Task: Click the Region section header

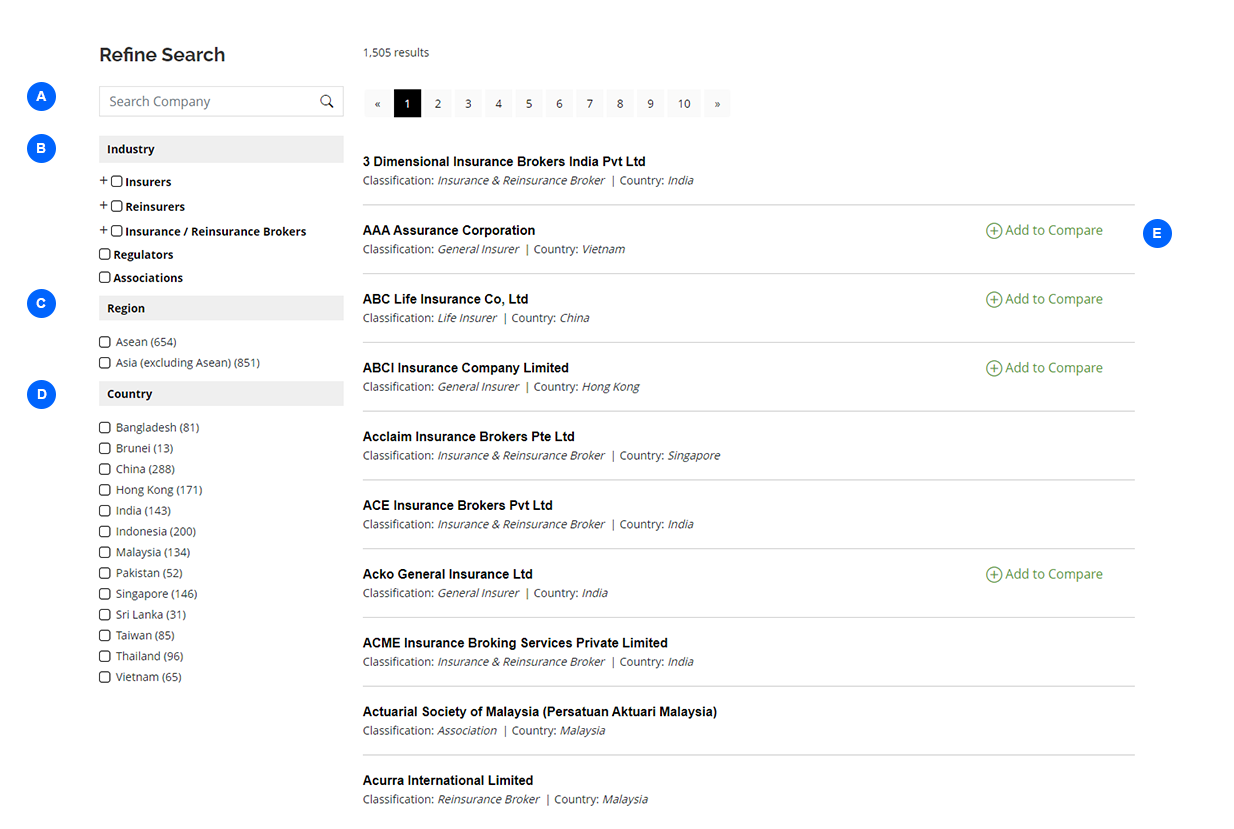Action: coord(221,308)
